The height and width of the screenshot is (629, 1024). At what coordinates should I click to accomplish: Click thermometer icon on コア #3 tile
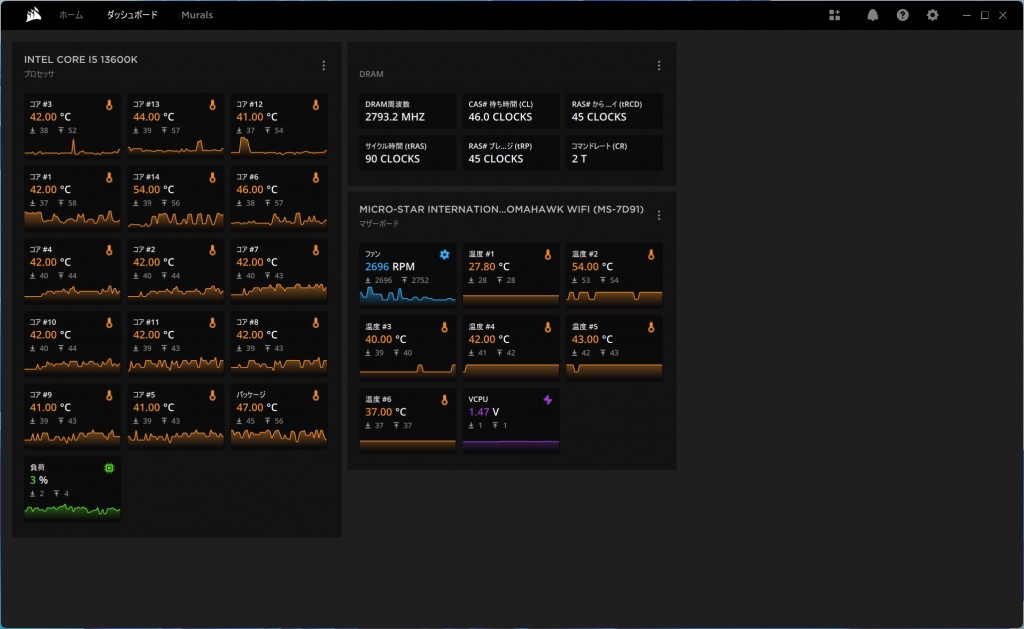tap(109, 105)
